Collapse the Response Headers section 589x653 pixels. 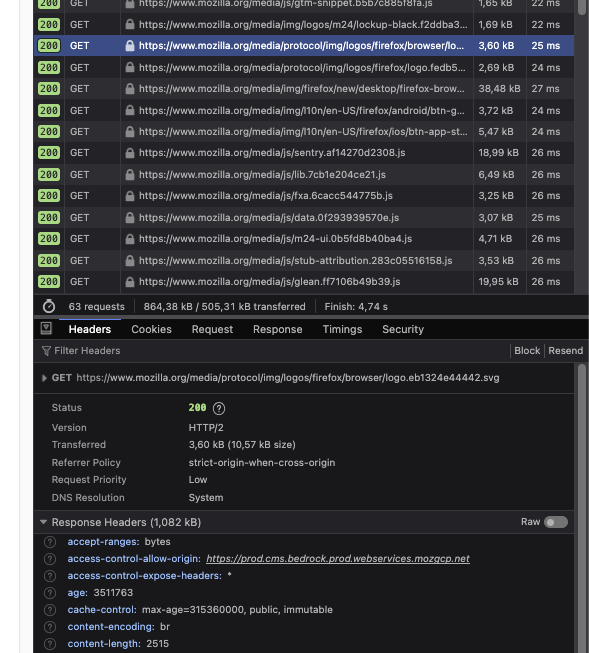pos(43,522)
